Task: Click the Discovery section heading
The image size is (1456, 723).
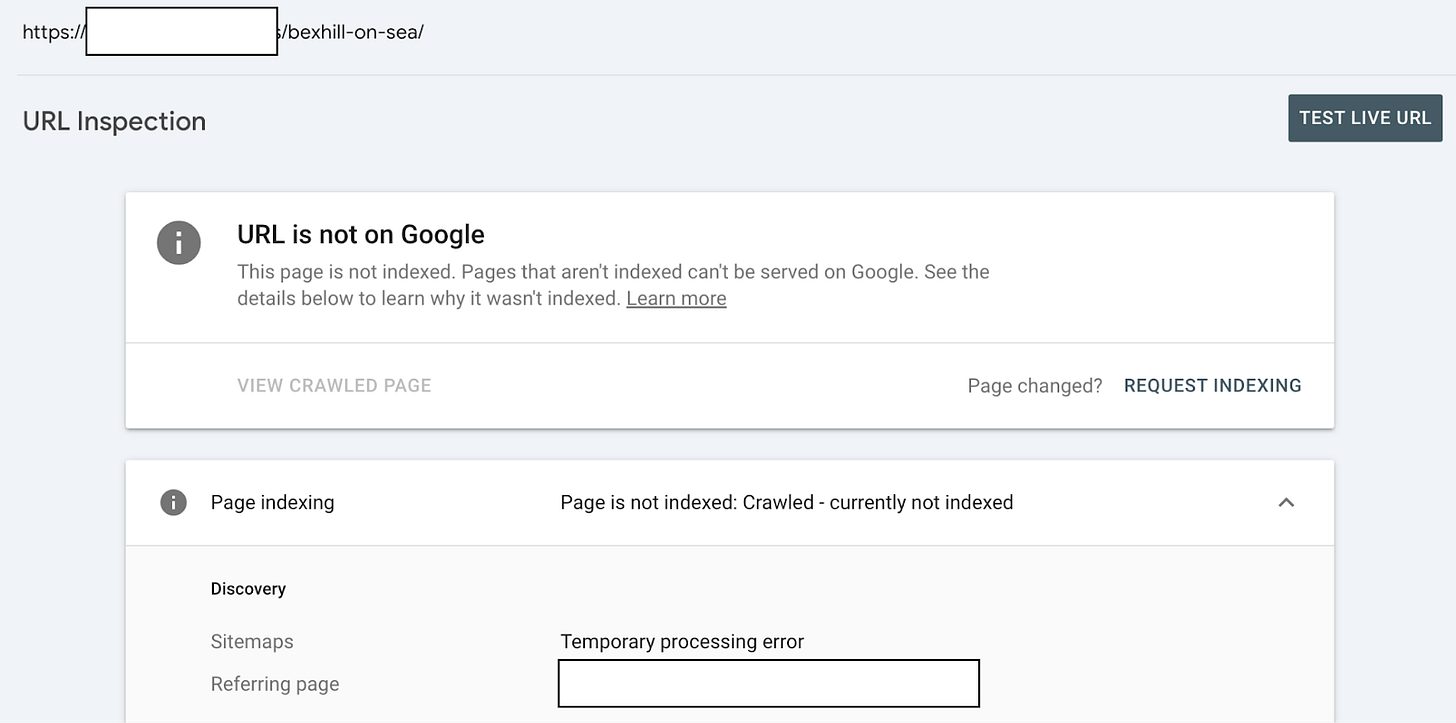Action: tap(248, 589)
